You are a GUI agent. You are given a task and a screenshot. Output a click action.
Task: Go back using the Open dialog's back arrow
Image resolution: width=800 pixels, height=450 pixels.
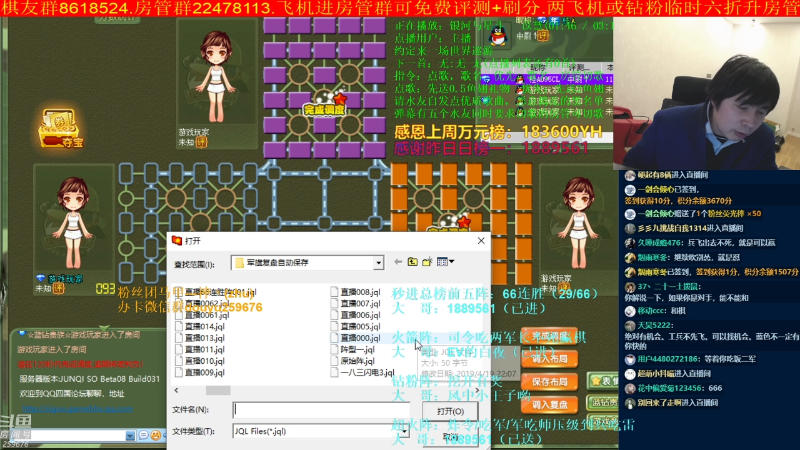pos(398,262)
